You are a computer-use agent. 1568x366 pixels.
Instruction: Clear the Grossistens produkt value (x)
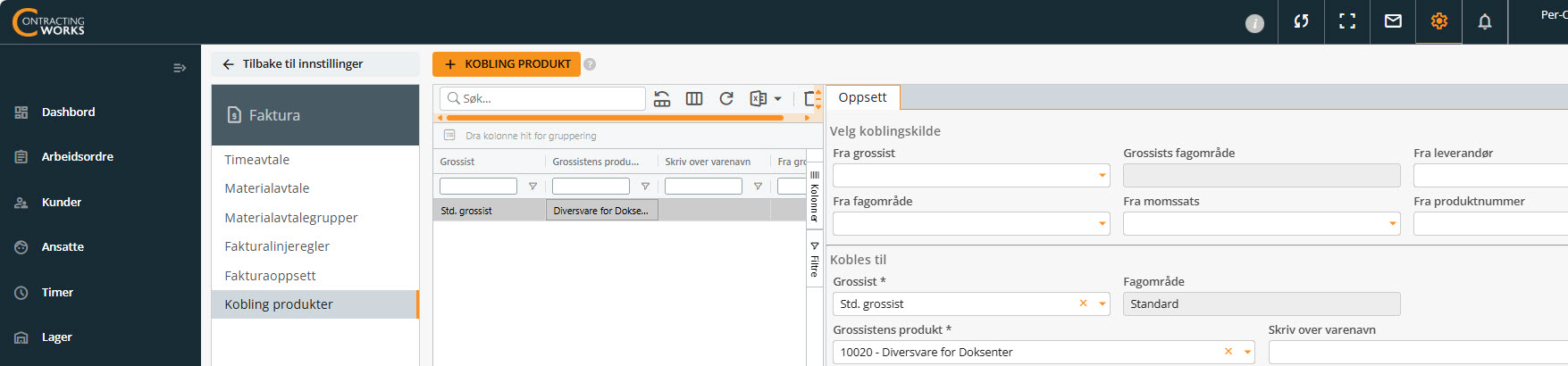point(1228,352)
